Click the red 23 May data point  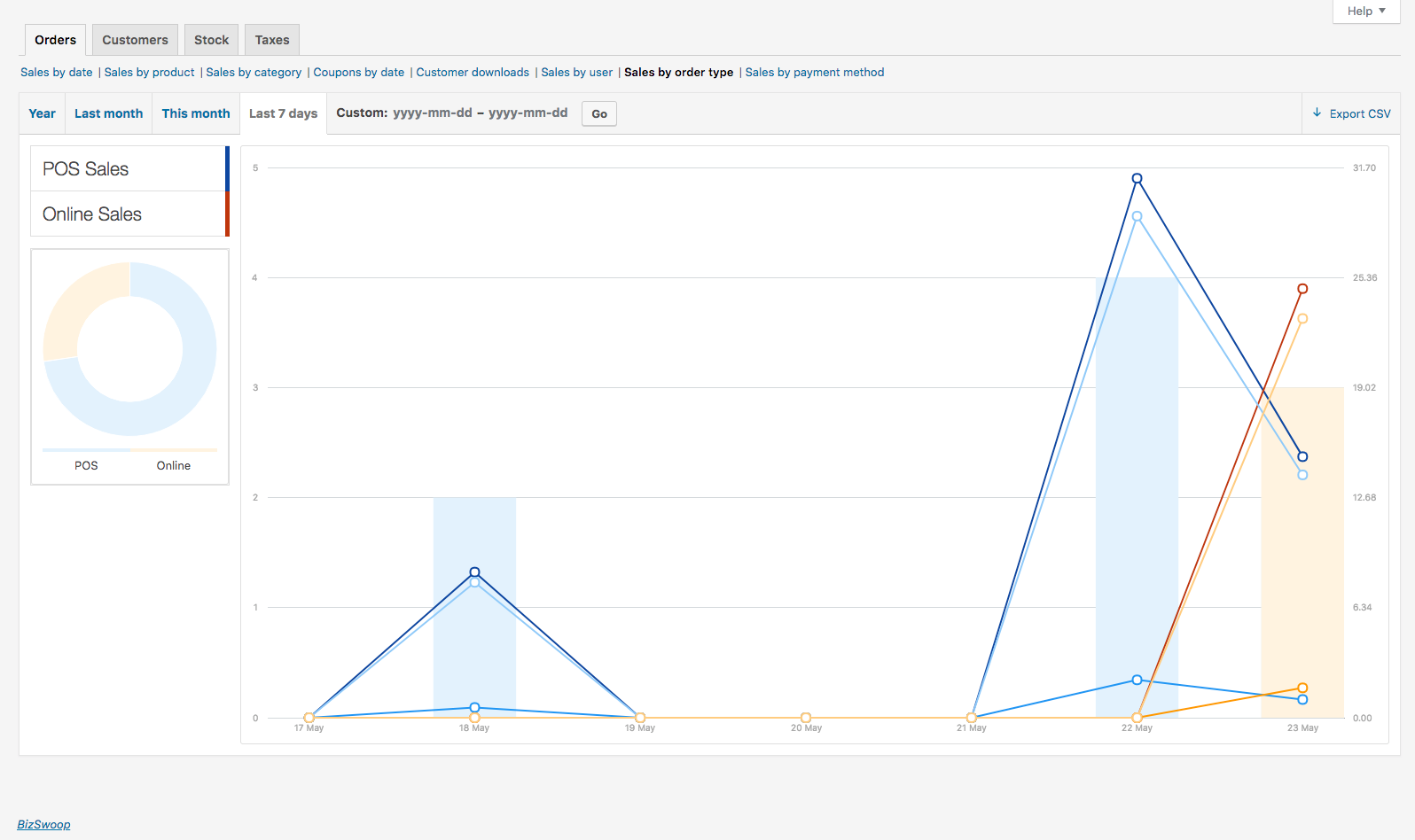(x=1302, y=289)
